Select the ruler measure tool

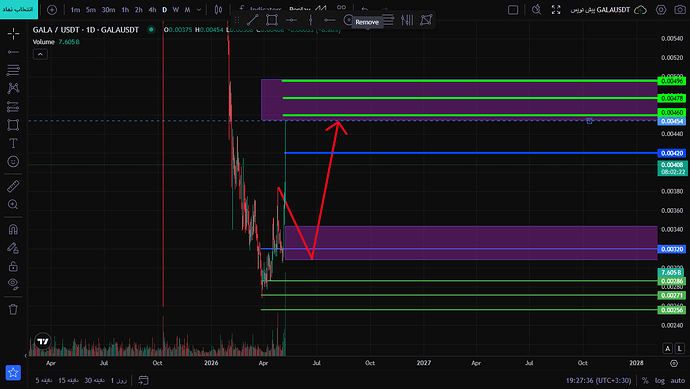[13, 186]
